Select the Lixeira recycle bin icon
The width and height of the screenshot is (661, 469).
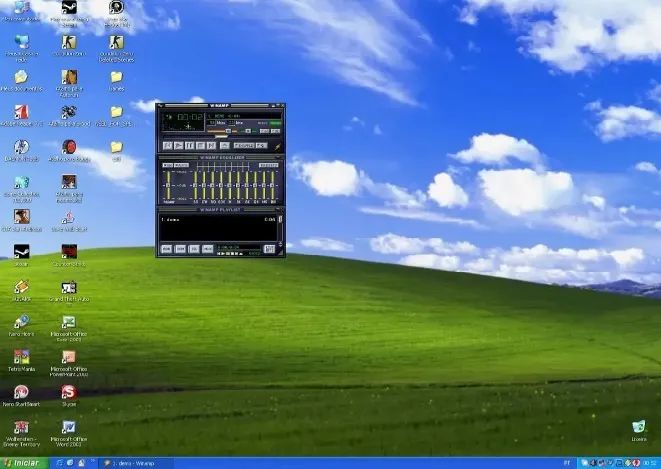tap(639, 430)
